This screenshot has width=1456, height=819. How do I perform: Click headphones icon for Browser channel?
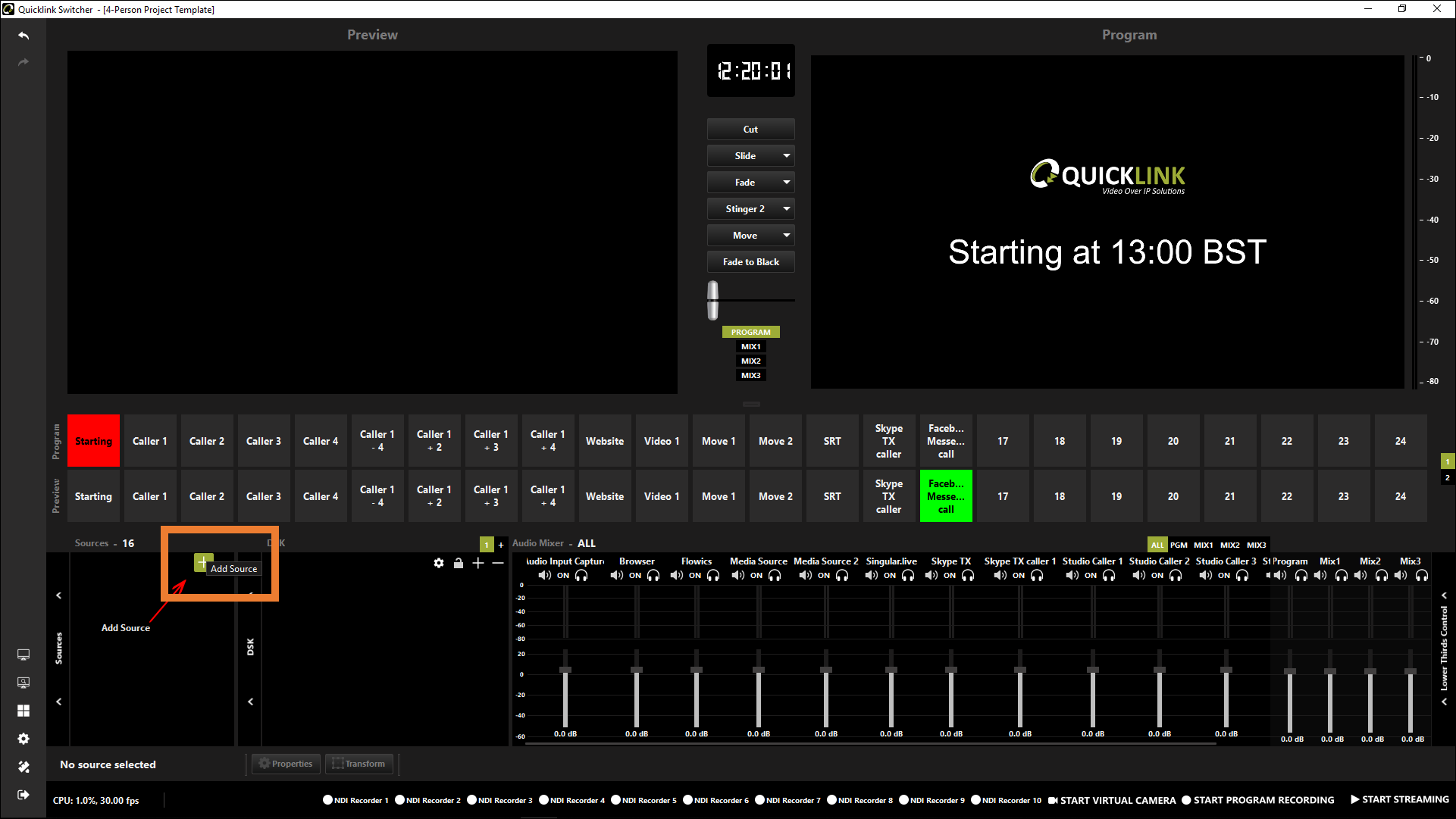pyautogui.click(x=653, y=576)
